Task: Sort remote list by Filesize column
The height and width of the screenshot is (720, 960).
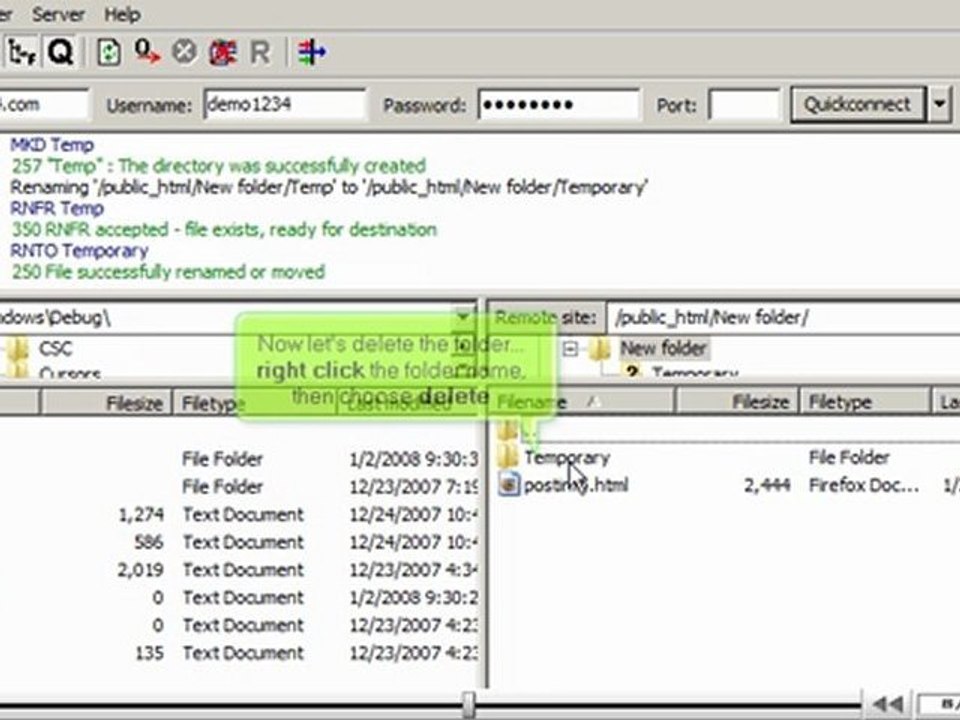Action: (738, 402)
